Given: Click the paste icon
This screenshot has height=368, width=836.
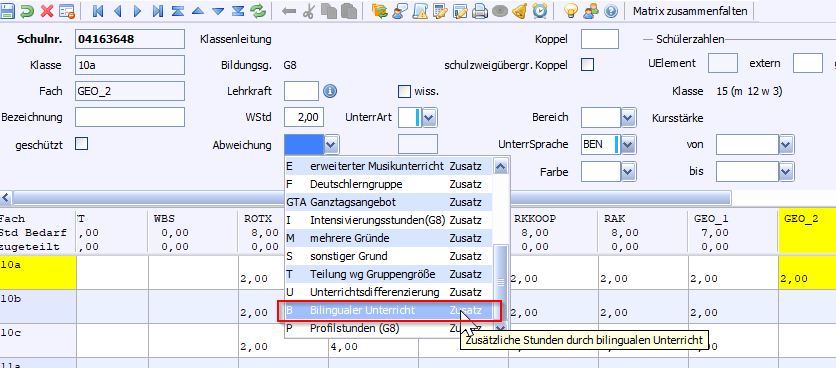Looking at the screenshot, I should point(349,11).
